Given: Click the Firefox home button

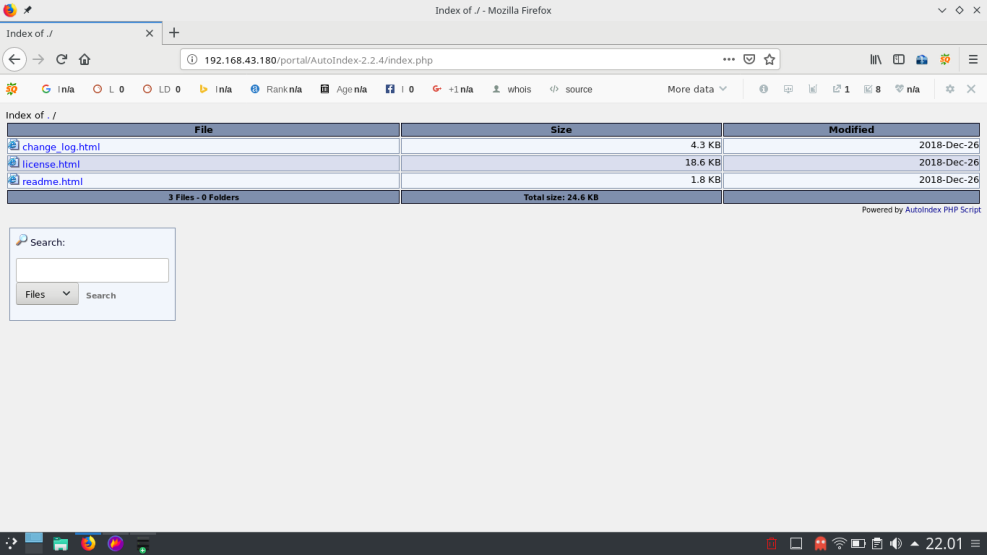Looking at the screenshot, I should (84, 59).
